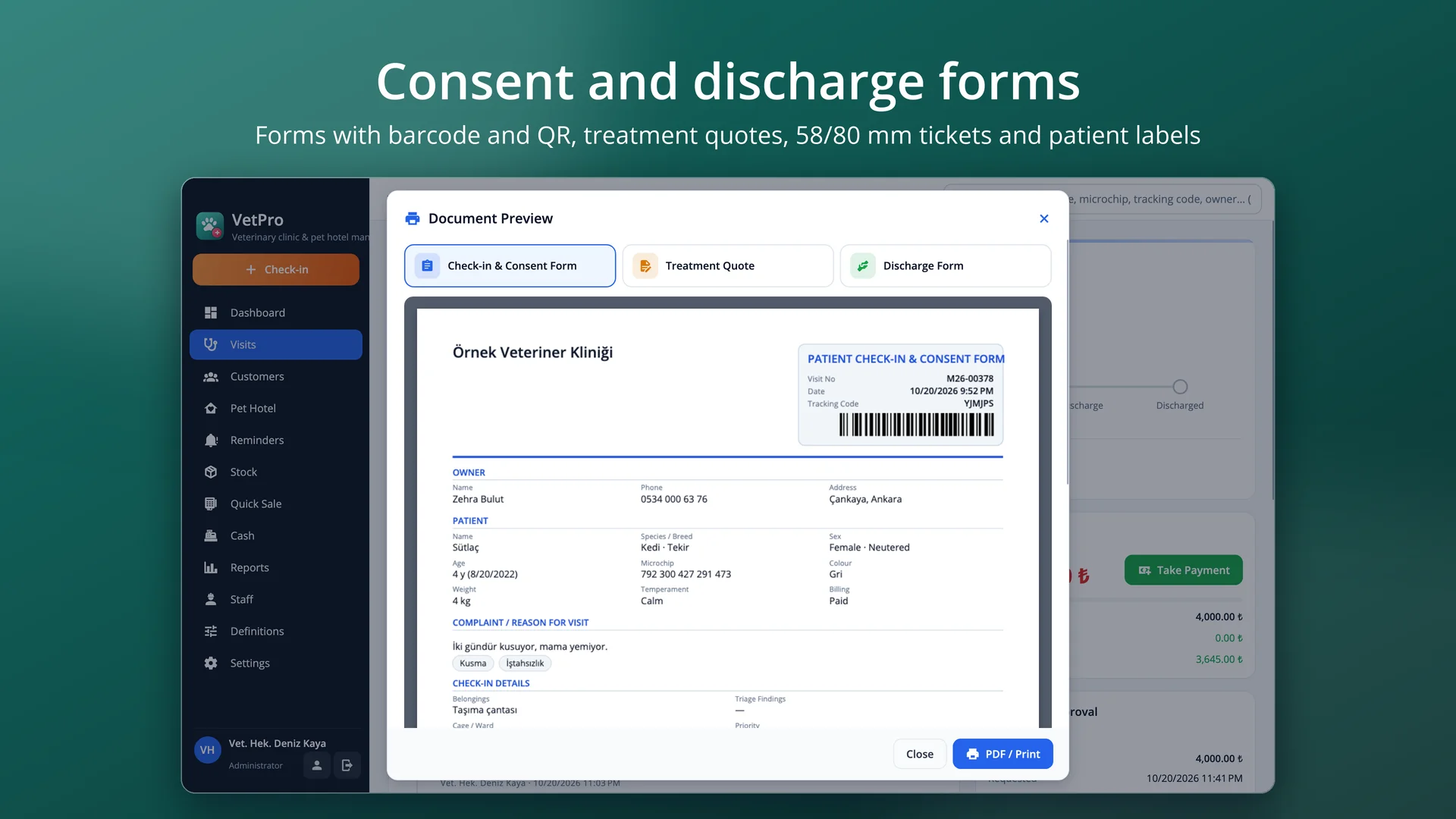Click tracking code YJMJPS
Viewport: 1456px width, 819px height.
point(978,403)
